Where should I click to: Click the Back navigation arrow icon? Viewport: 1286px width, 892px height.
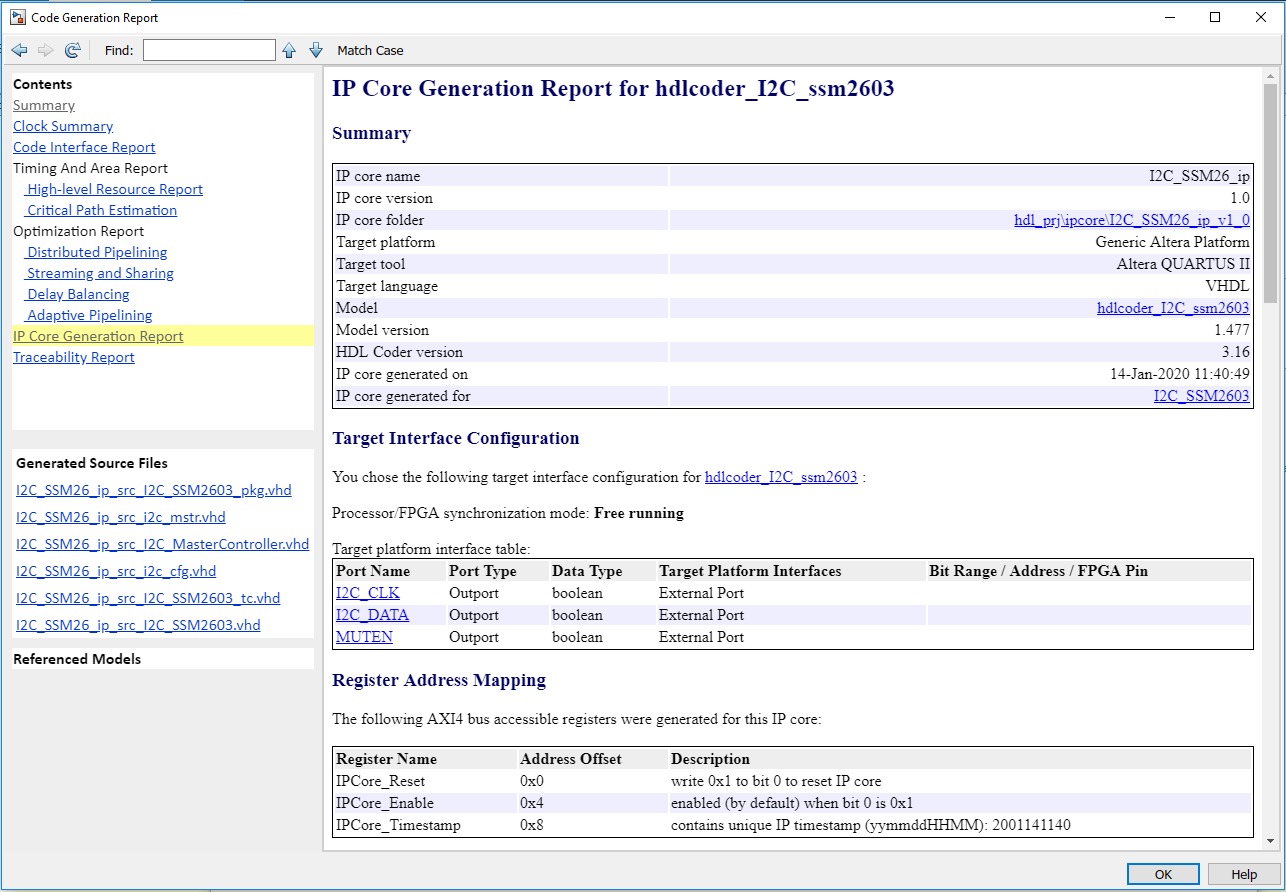[19, 50]
